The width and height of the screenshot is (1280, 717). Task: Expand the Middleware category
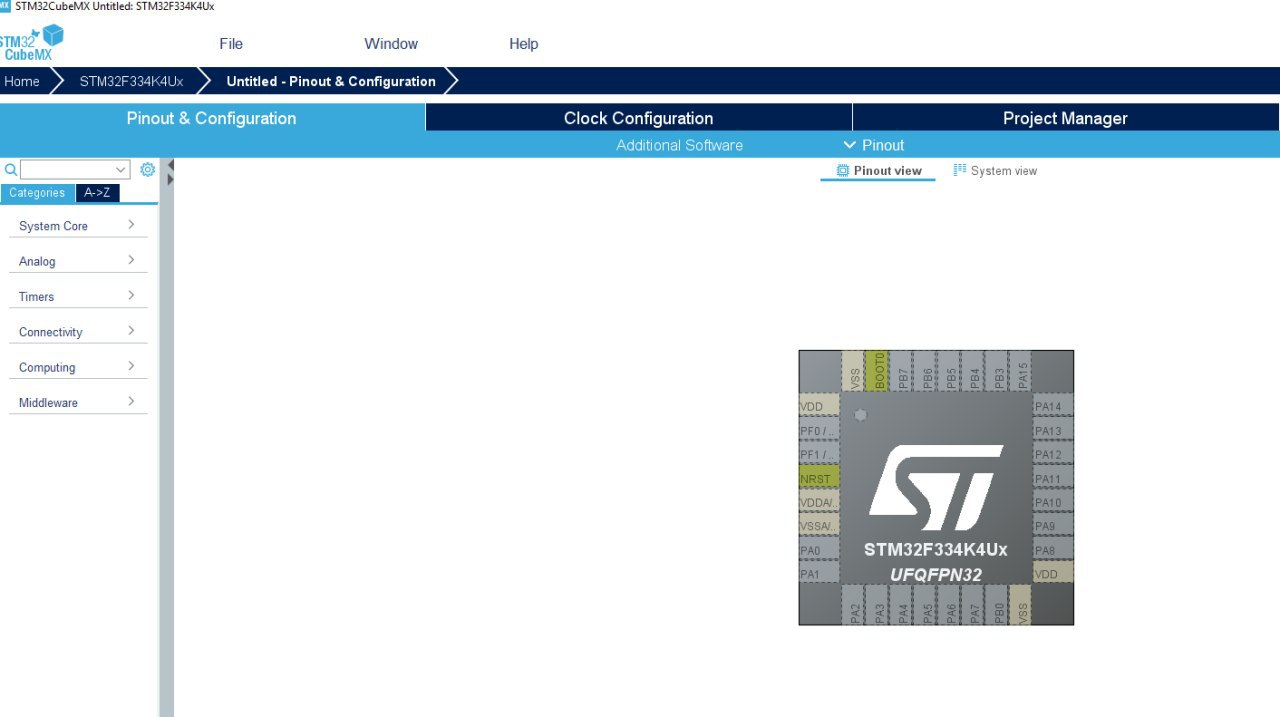coord(78,402)
